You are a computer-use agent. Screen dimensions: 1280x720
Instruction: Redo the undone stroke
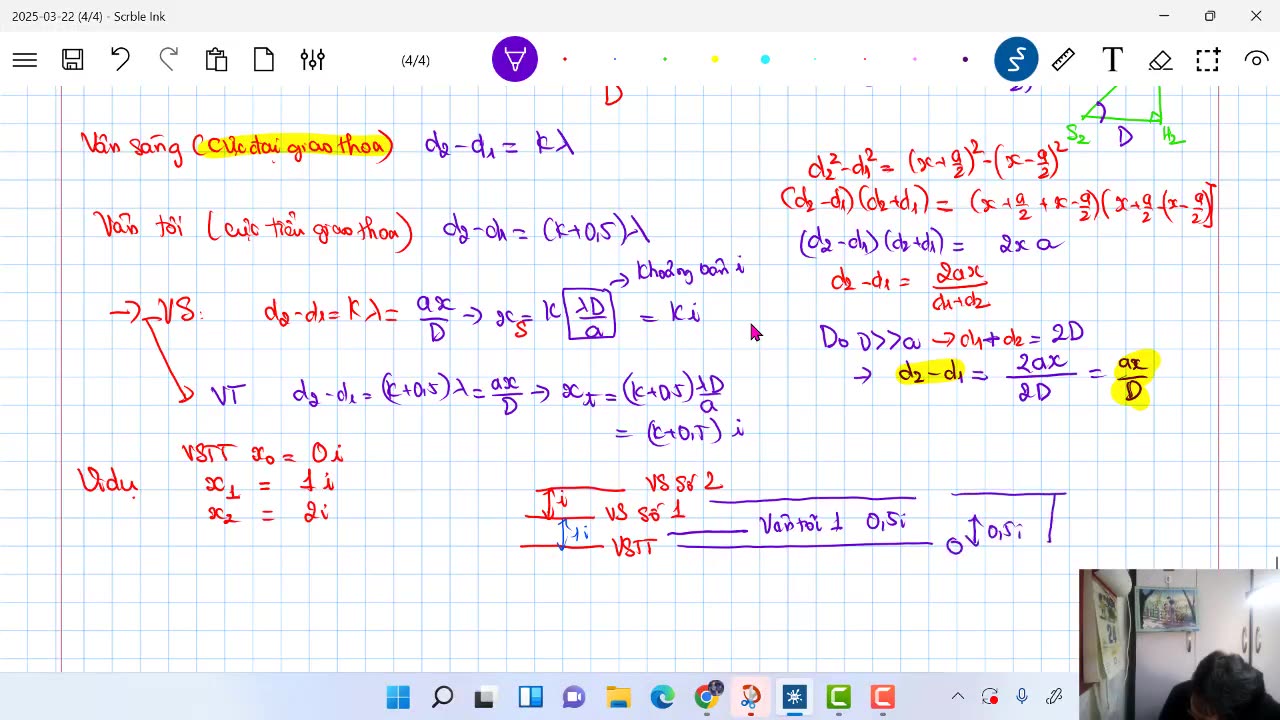tap(168, 60)
